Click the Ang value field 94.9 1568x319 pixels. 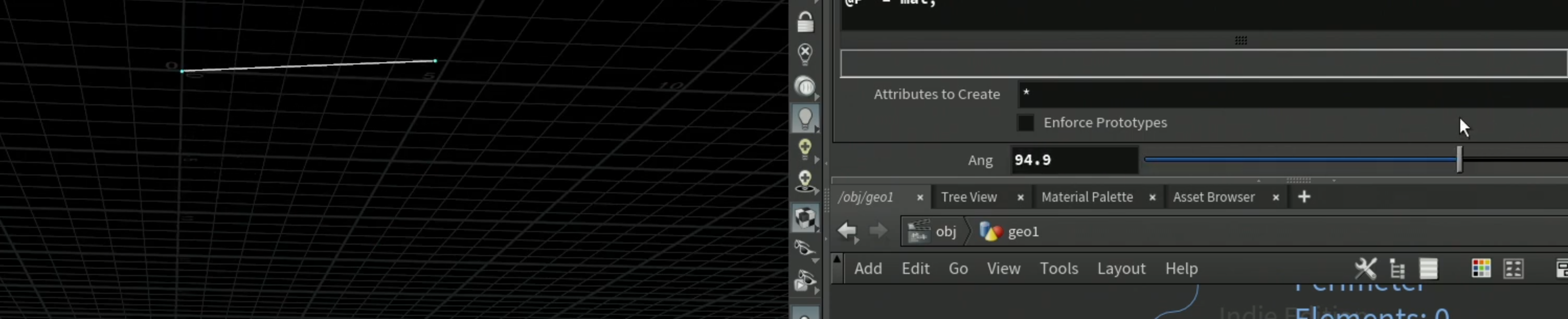tap(1074, 160)
